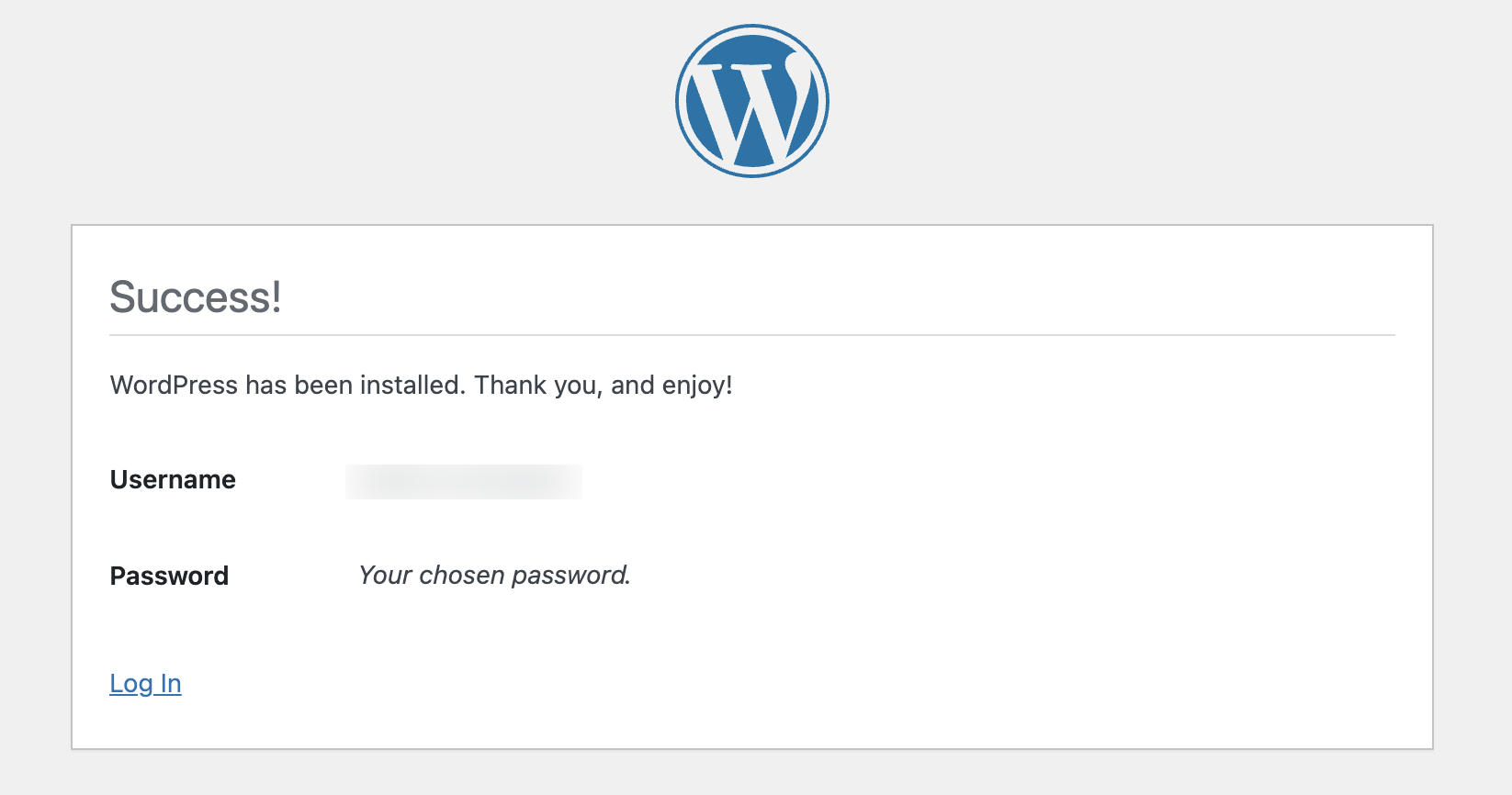Click the circular emblem above Success message
1512x795 pixels.
751,100
